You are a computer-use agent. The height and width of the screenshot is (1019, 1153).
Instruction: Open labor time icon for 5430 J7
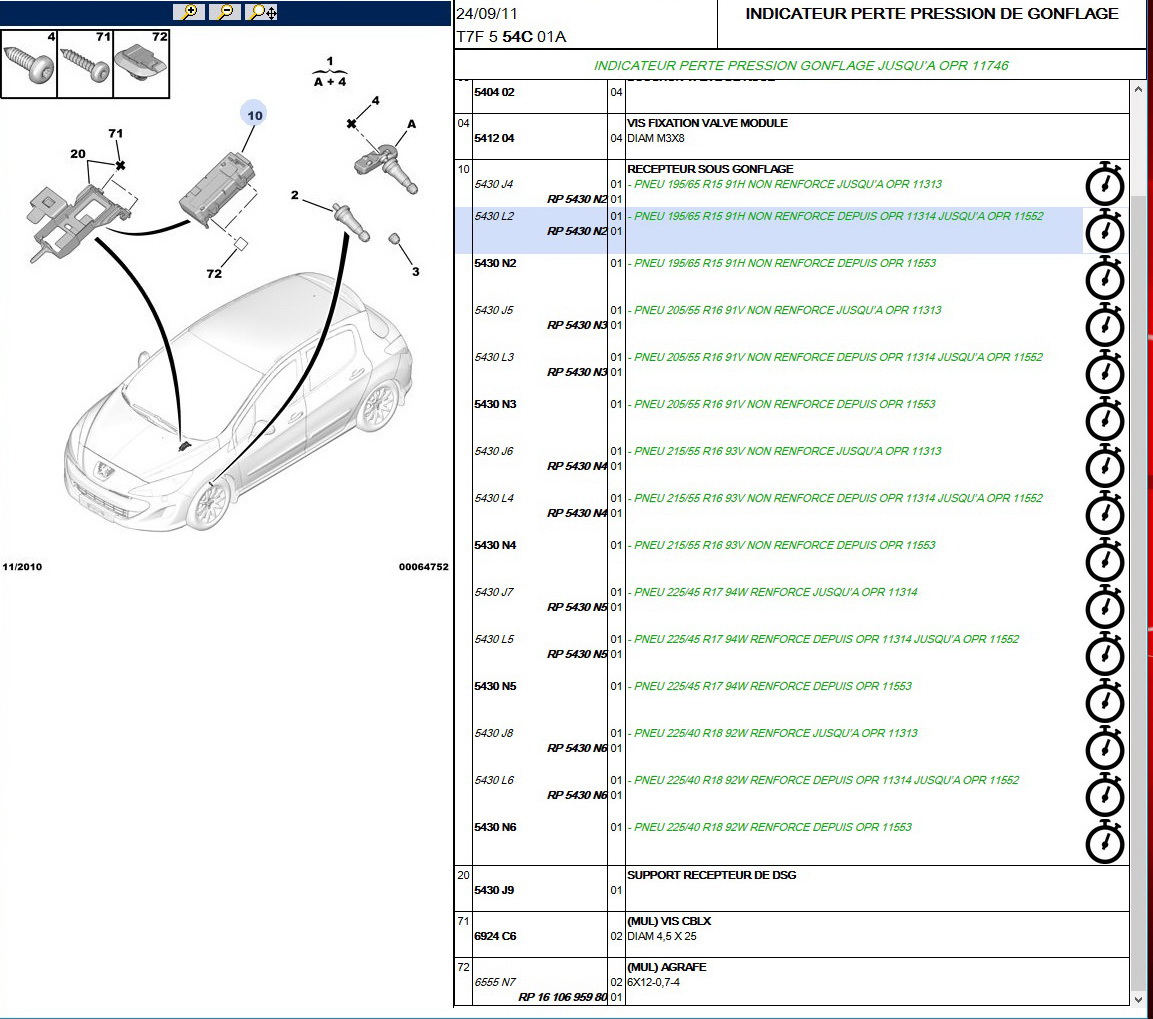[1105, 607]
